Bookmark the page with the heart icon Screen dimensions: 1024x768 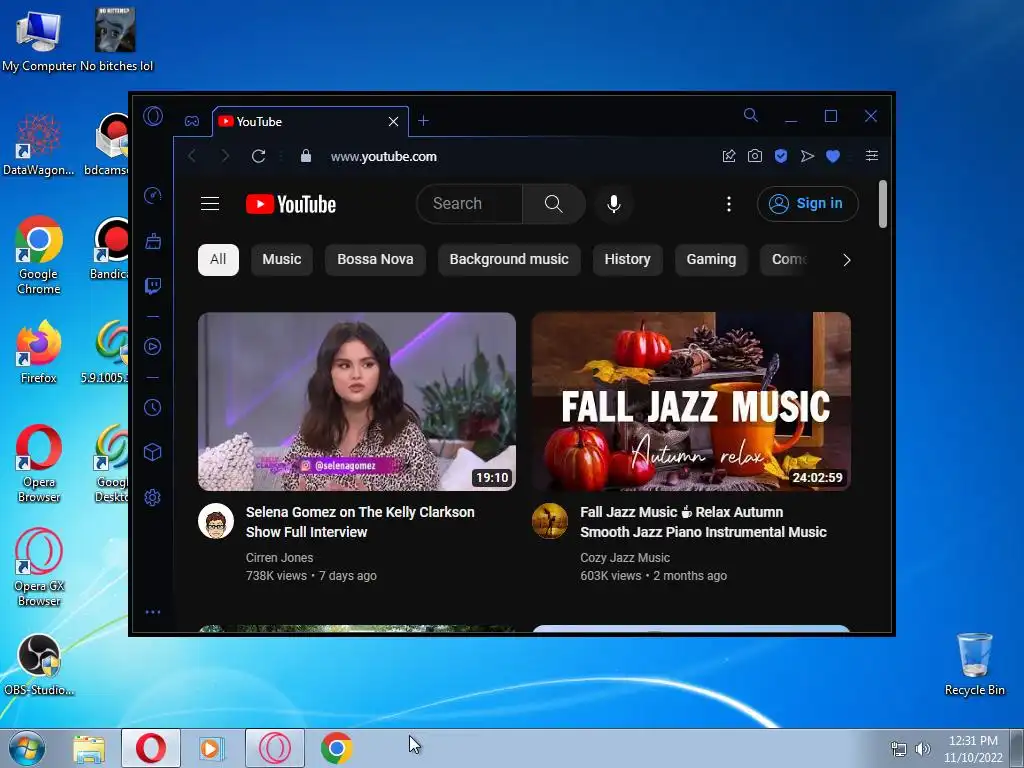[833, 156]
